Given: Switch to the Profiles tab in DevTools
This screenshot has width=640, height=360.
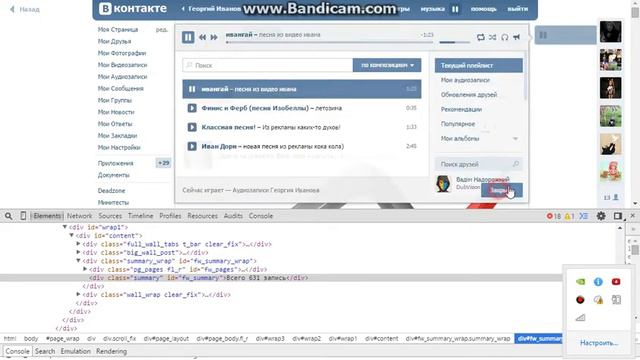Looking at the screenshot, I should tap(170, 216).
